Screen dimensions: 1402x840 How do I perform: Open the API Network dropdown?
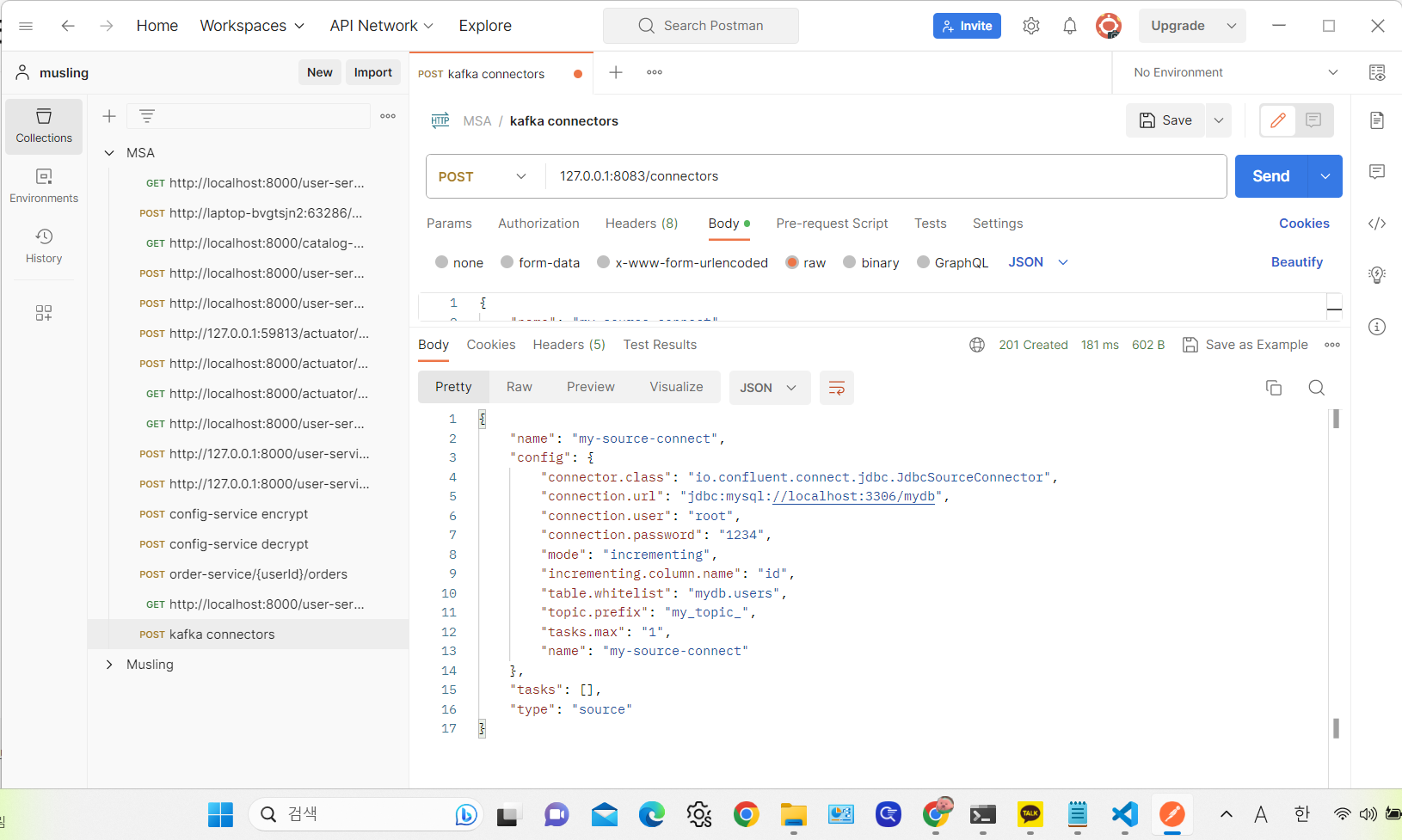coord(382,26)
